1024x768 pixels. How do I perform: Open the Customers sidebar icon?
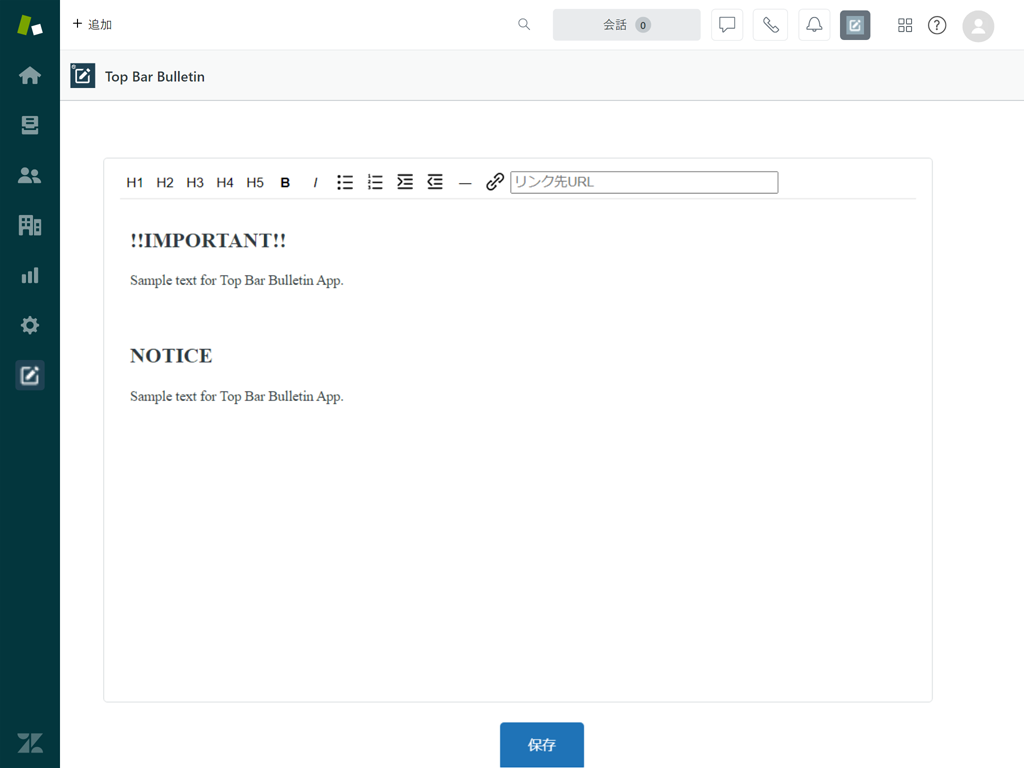[x=30, y=175]
